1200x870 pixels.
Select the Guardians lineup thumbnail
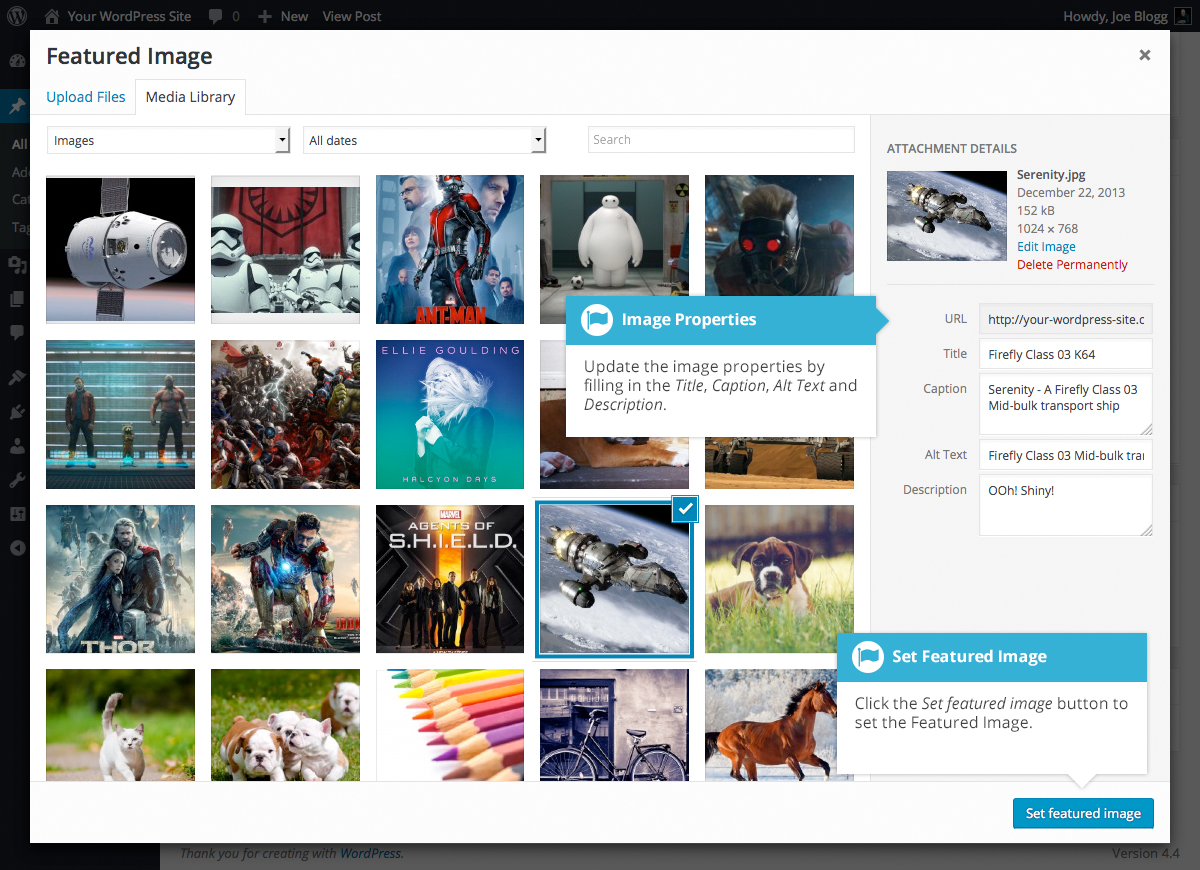coord(120,414)
